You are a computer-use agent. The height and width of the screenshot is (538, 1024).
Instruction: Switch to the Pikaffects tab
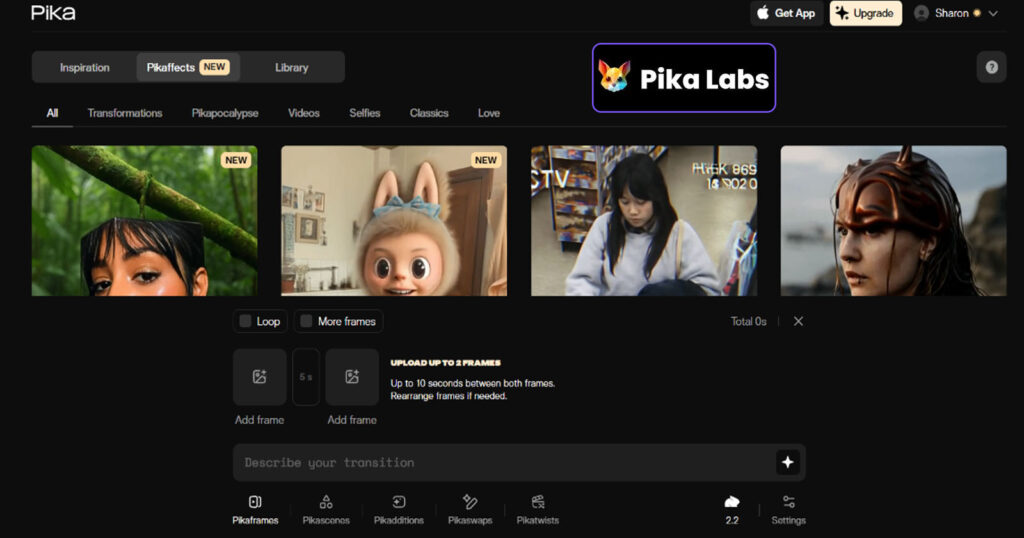pos(188,67)
